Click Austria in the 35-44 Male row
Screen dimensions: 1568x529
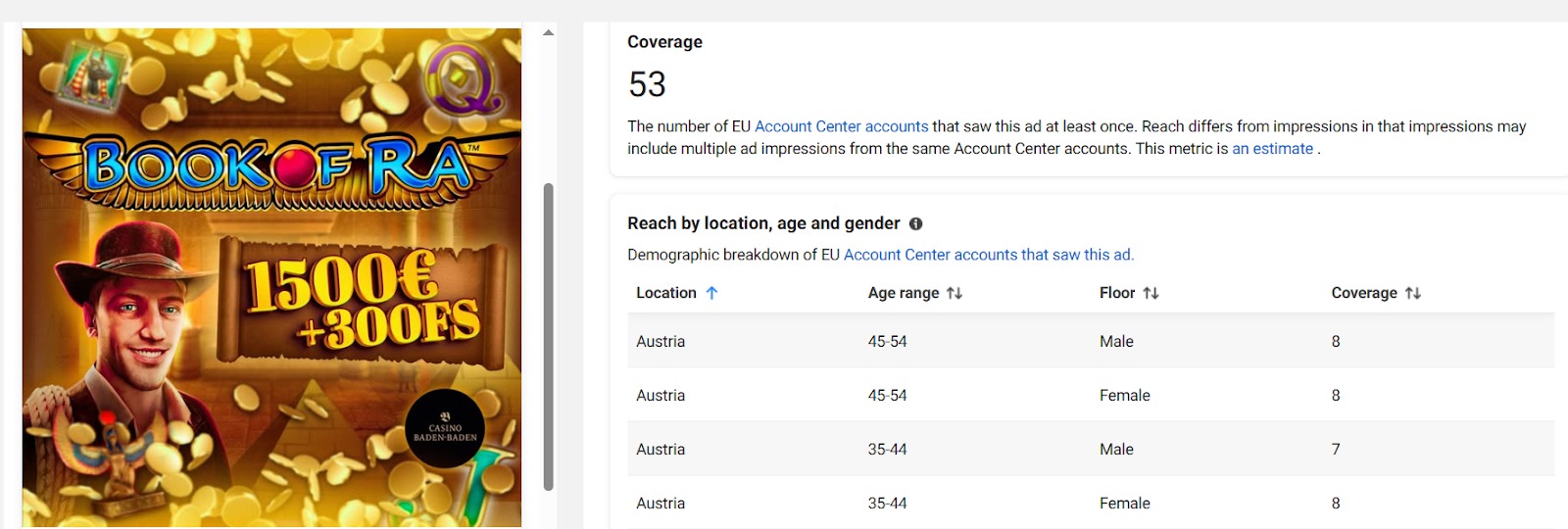pos(661,450)
